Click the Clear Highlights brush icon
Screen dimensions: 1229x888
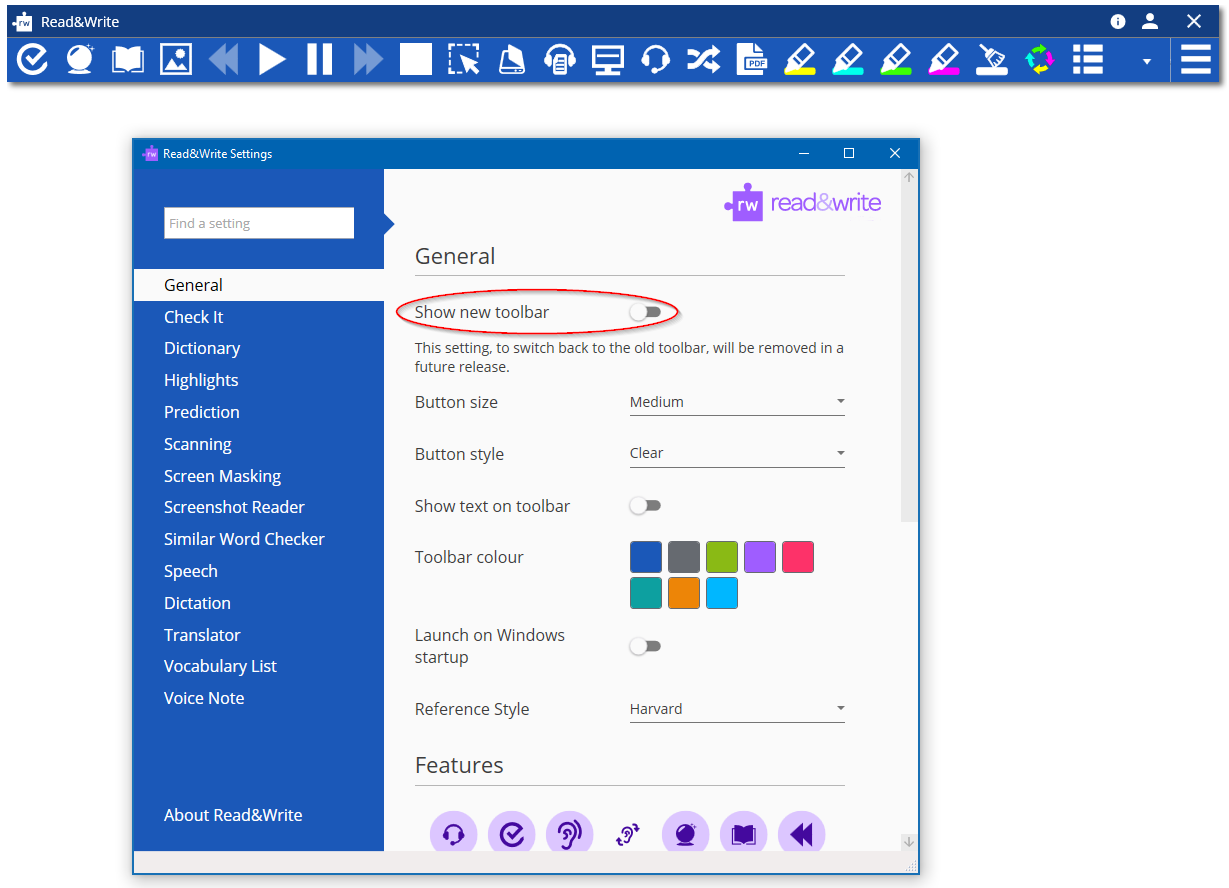point(992,59)
